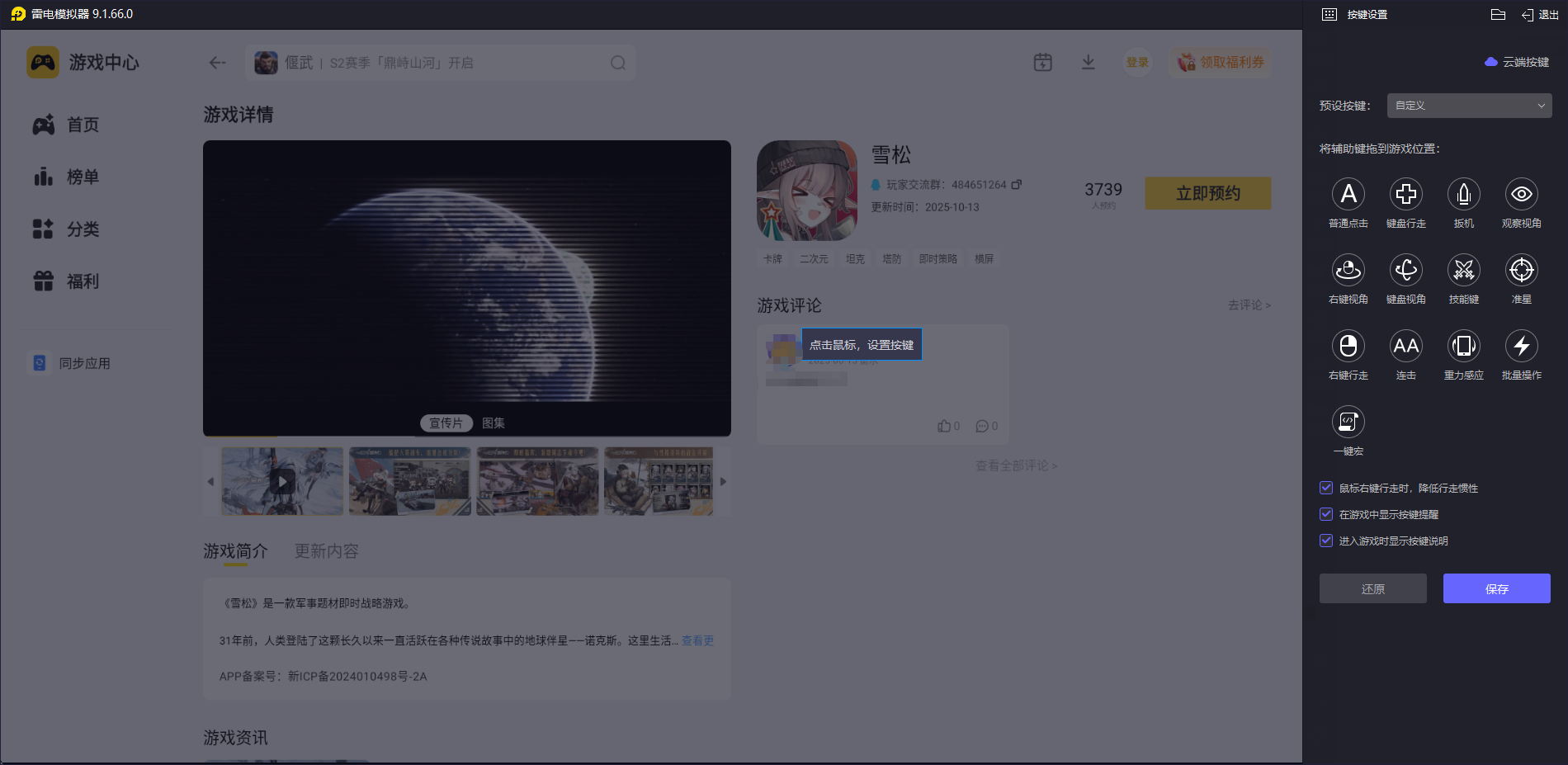Choose the 观察视角 eye view icon
Image resolution: width=1568 pixels, height=765 pixels.
(x=1521, y=195)
